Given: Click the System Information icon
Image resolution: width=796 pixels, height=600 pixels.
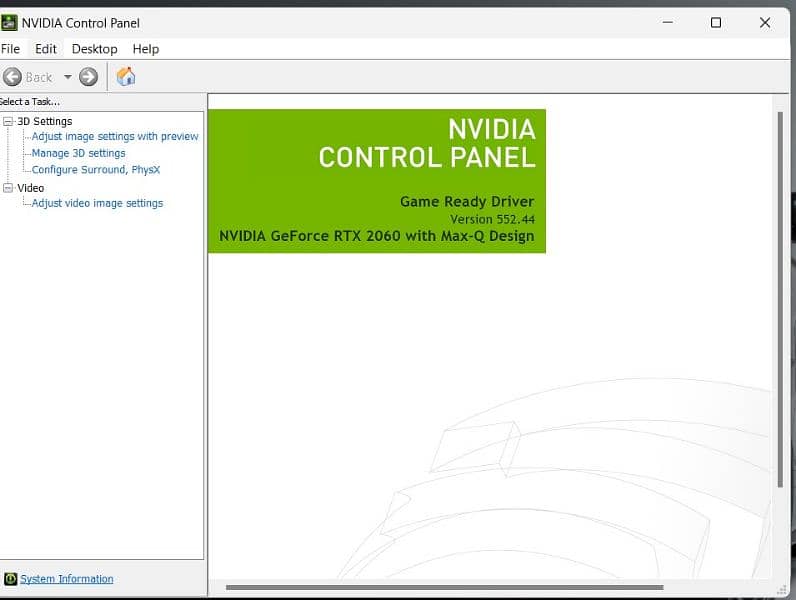Looking at the screenshot, I should click(10, 579).
